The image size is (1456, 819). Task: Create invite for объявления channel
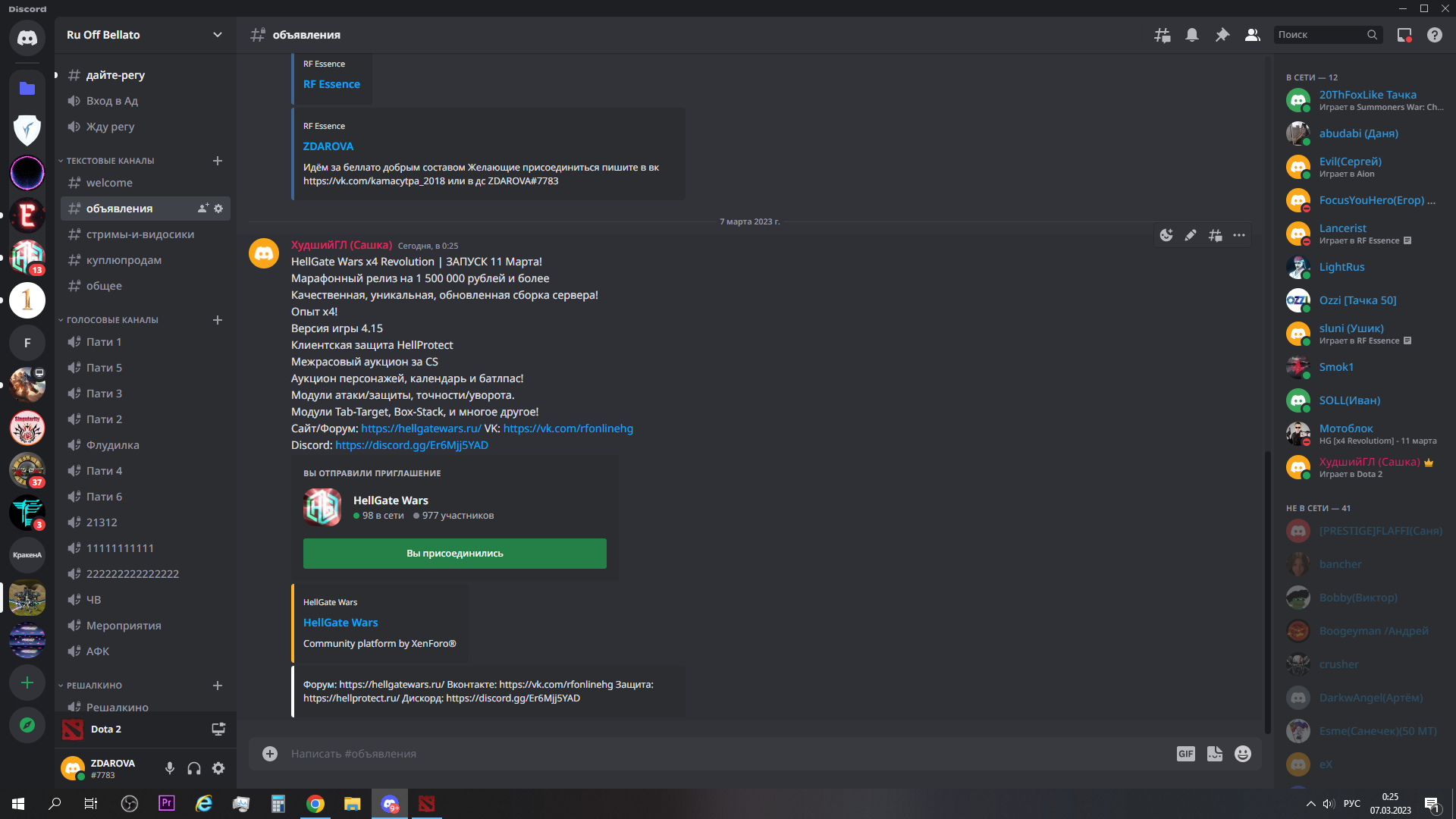click(203, 209)
